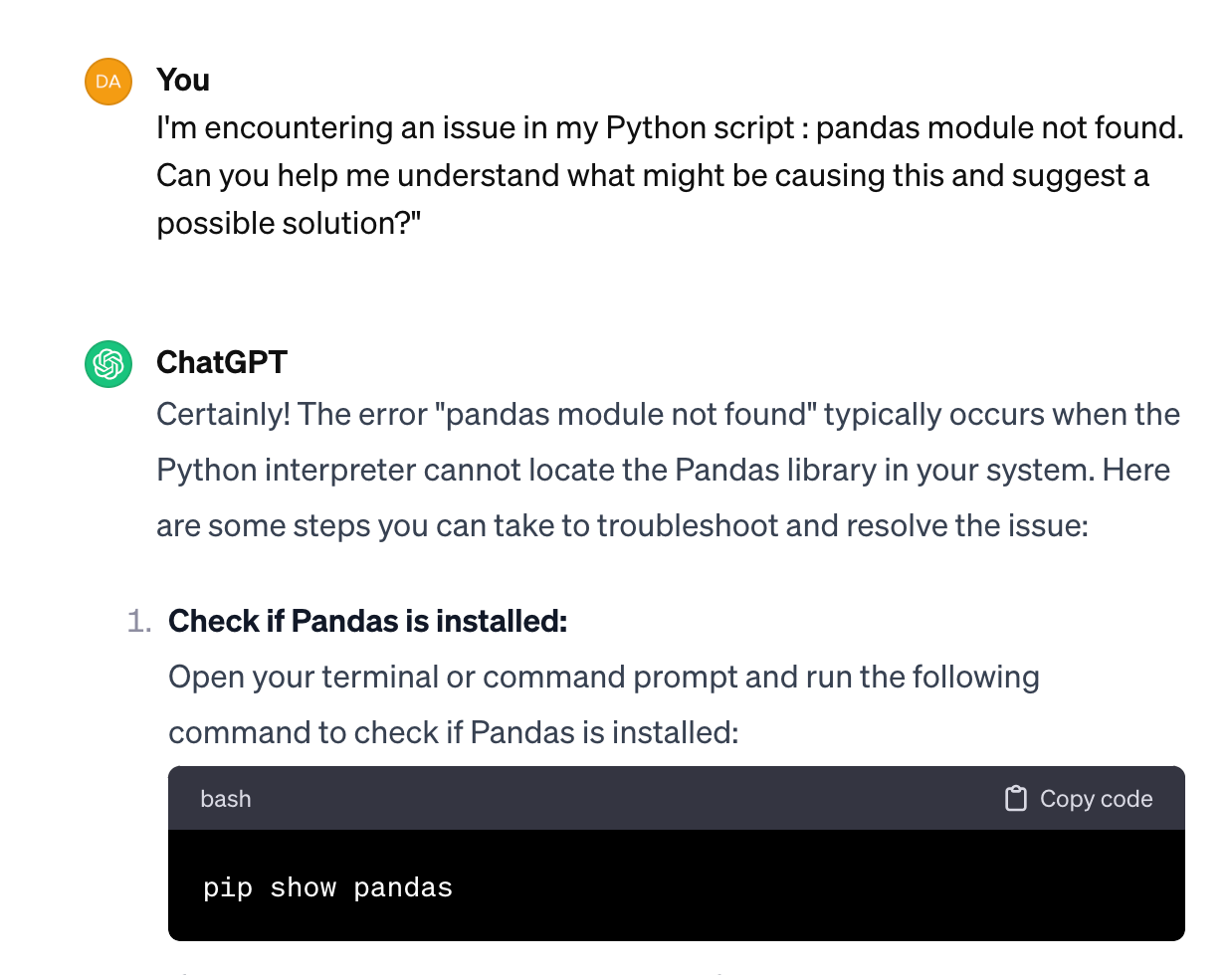This screenshot has height=975, width=1232.
Task: Click the bash language label
Action: 226,799
